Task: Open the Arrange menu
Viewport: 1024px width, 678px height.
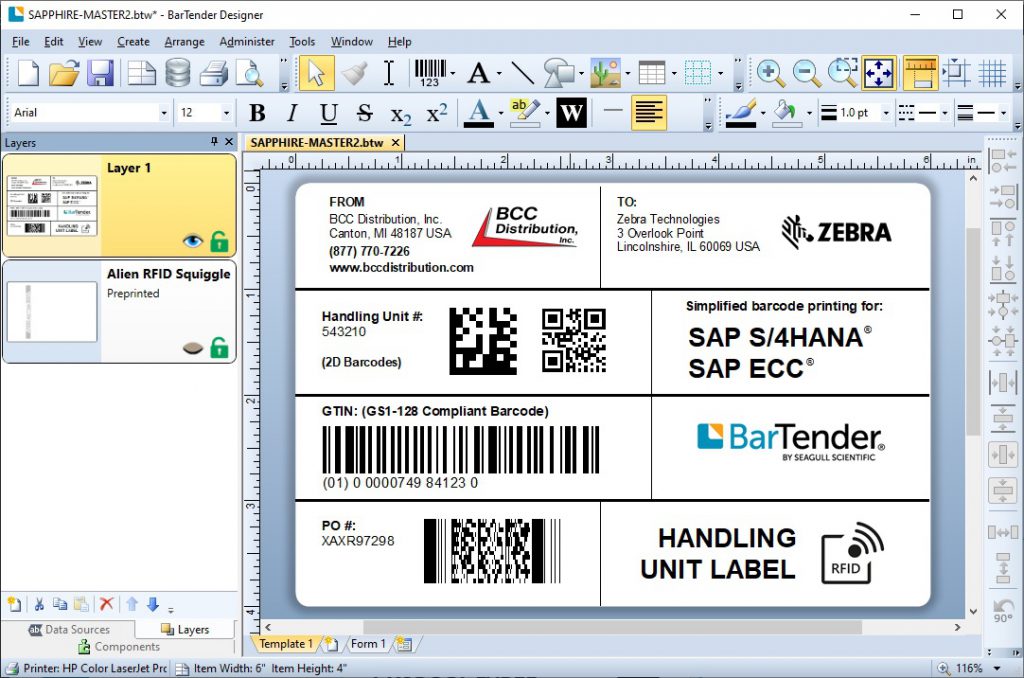Action: (x=184, y=42)
